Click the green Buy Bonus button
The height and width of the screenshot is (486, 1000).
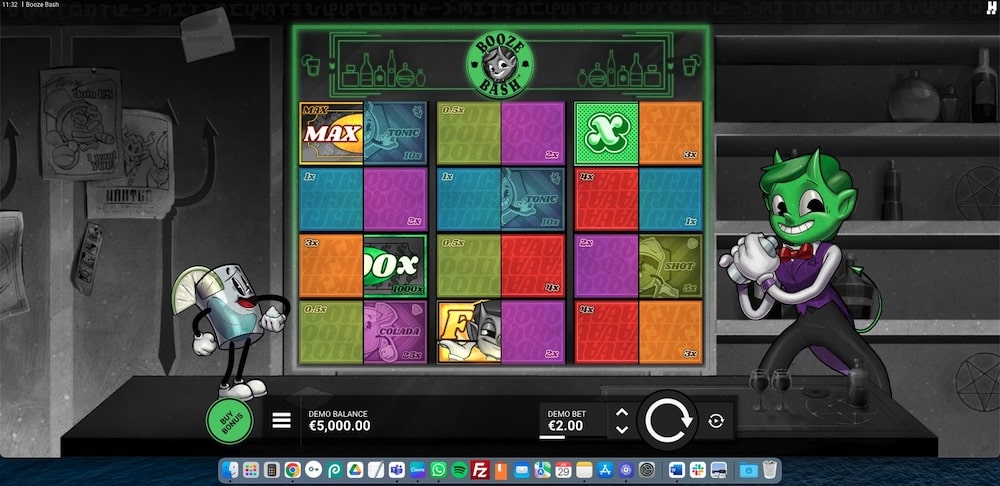pos(229,421)
